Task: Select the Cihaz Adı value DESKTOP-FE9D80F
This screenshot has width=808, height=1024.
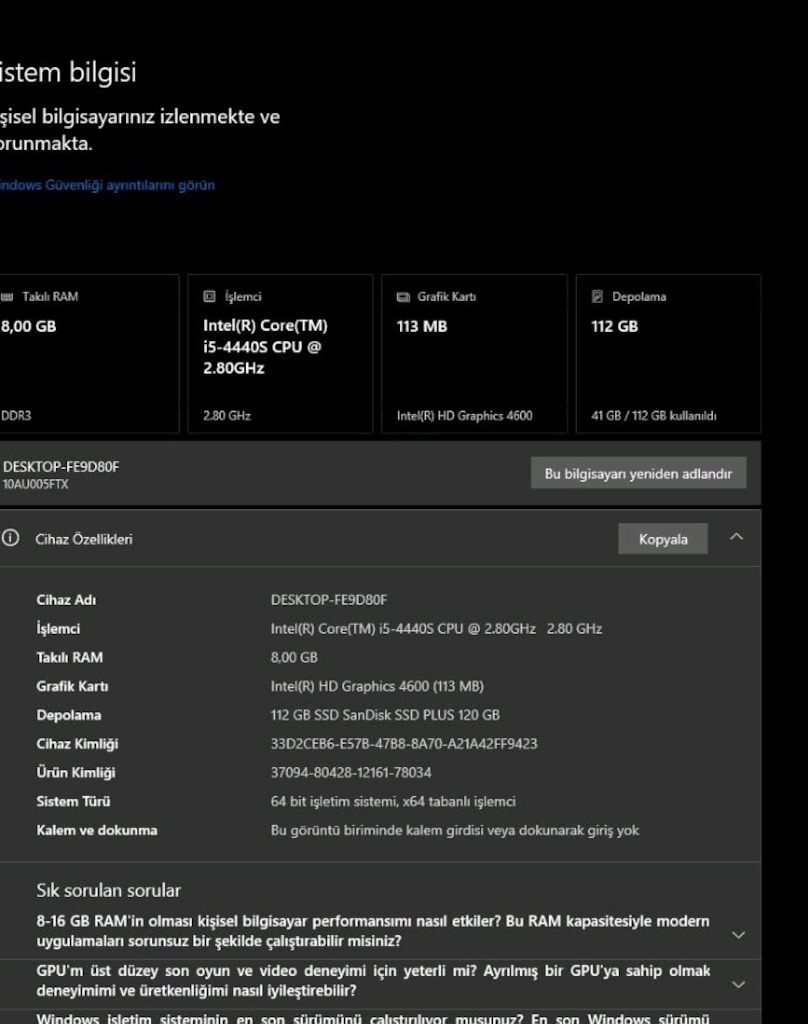Action: click(x=329, y=600)
